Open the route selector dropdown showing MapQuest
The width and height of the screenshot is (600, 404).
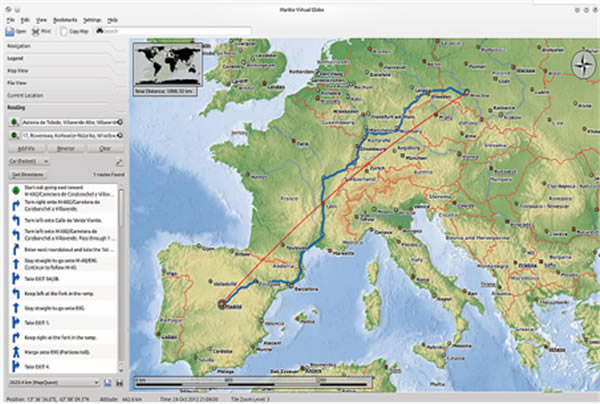pyautogui.click(x=54, y=382)
